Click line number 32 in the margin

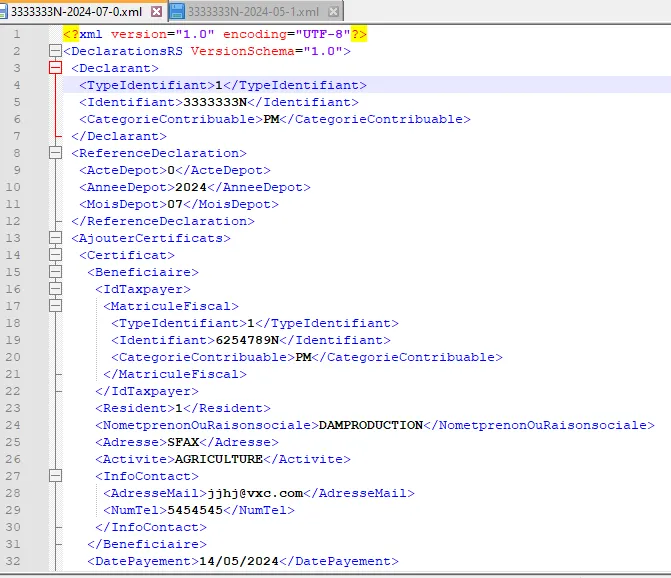click(13, 561)
